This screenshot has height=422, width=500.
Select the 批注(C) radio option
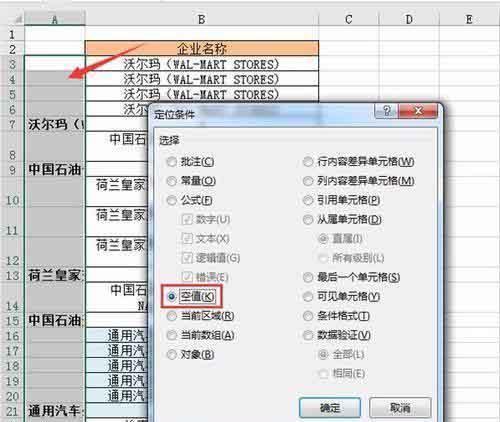point(172,162)
